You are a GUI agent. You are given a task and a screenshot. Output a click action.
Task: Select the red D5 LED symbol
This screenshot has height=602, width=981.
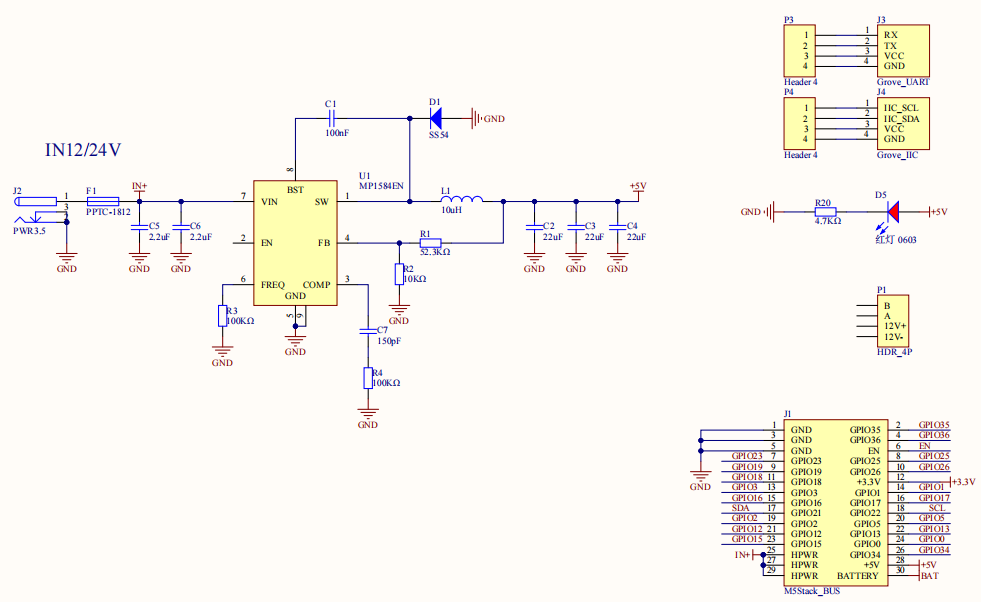pyautogui.click(x=893, y=211)
